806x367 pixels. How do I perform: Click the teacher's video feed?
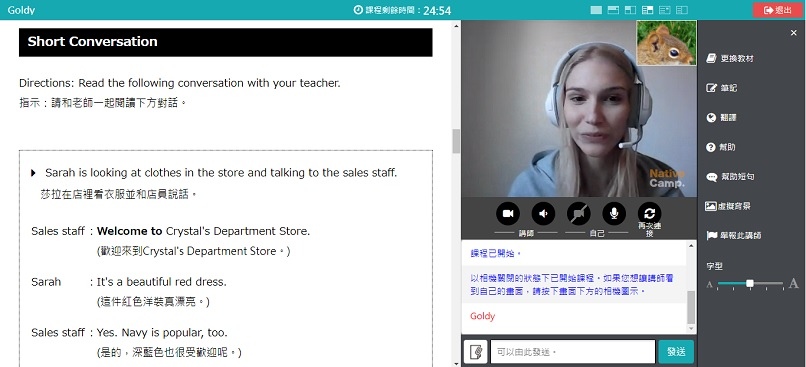[x=579, y=108]
